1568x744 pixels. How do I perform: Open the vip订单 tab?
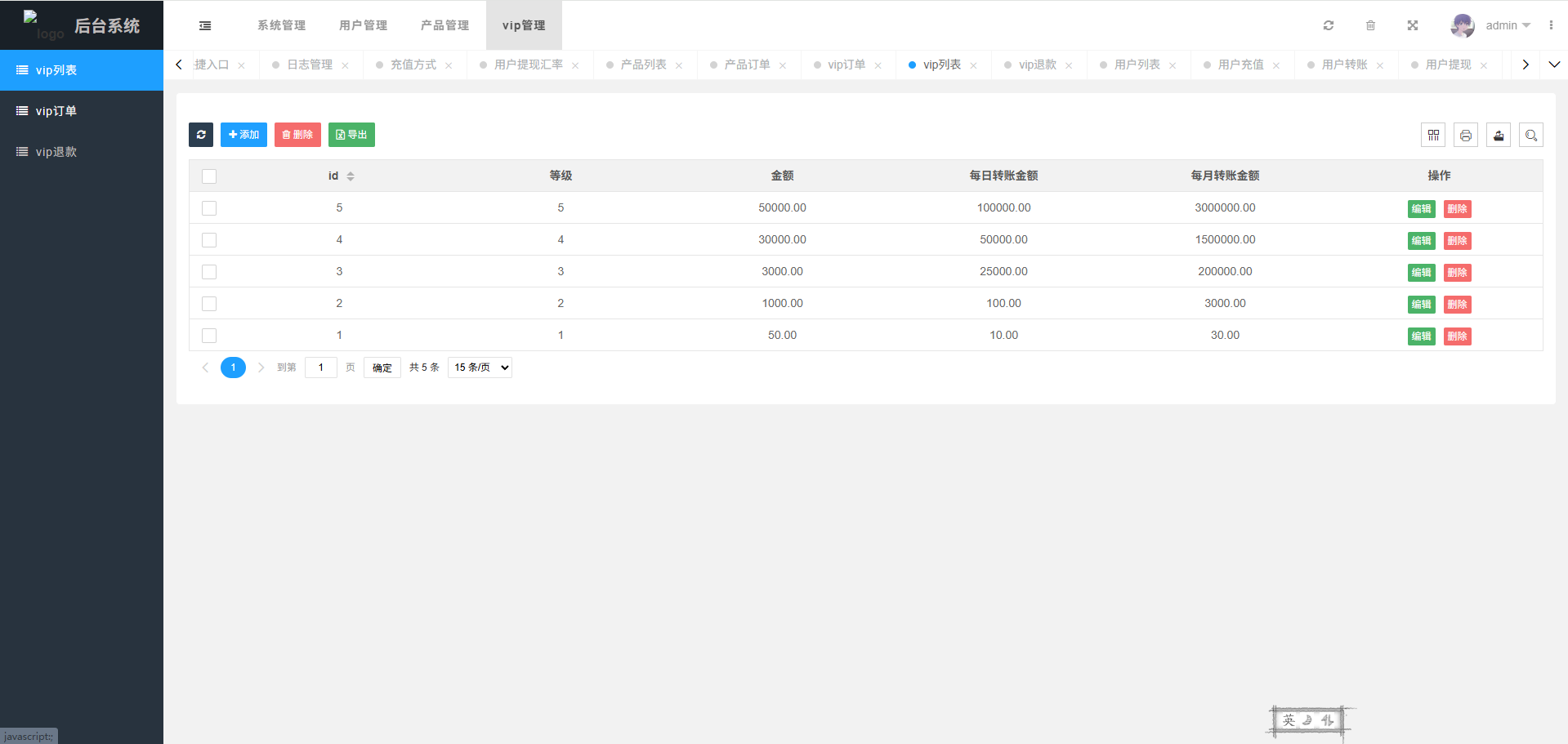point(846,65)
